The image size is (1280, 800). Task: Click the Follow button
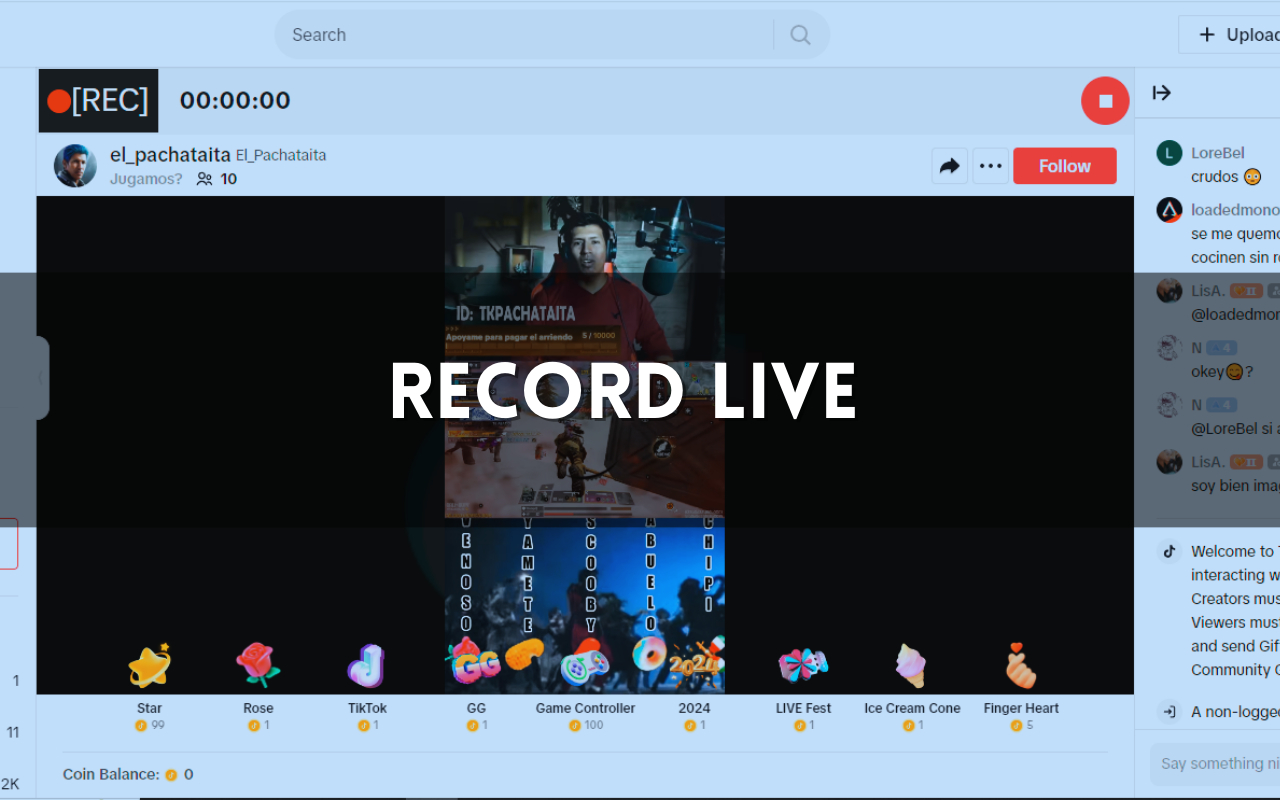tap(1064, 166)
